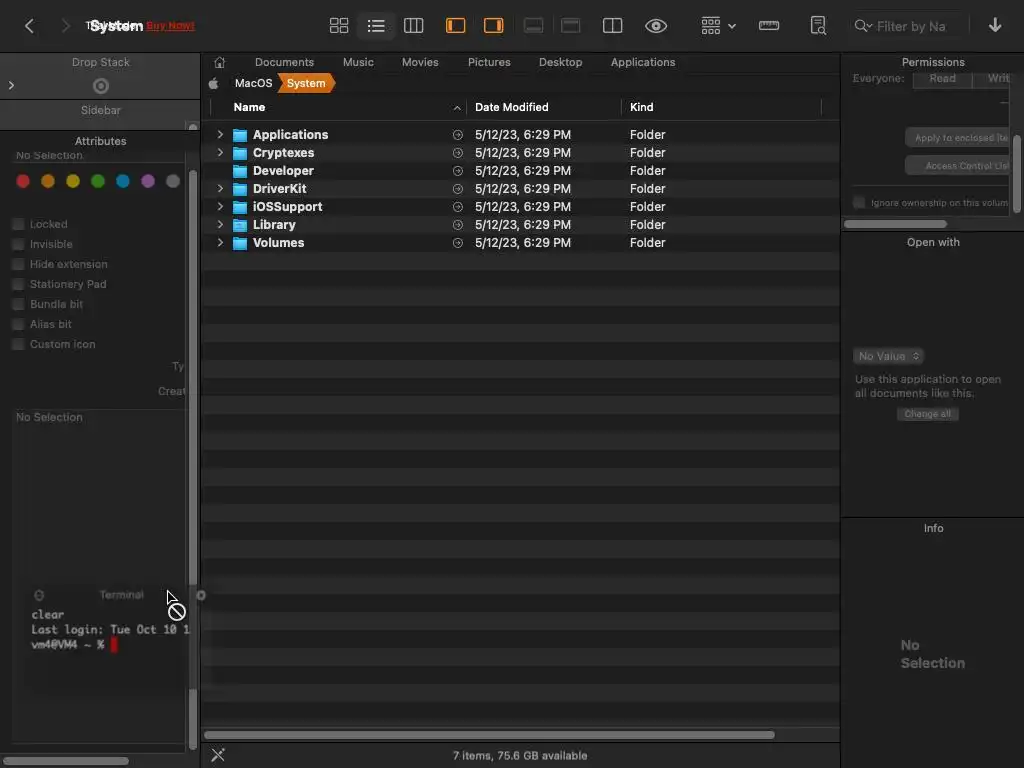Click the Buy Now link

[x=170, y=26]
